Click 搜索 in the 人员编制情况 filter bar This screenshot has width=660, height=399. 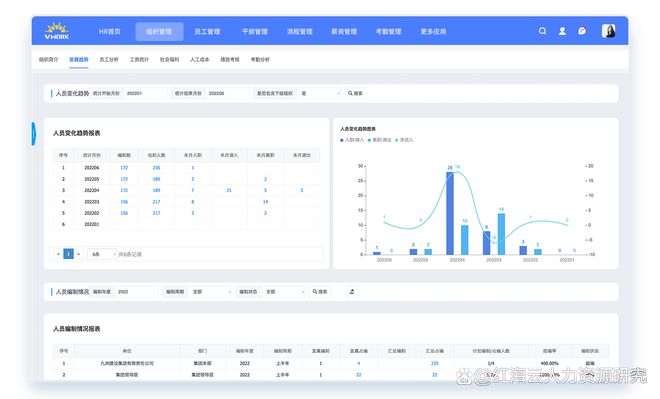click(x=320, y=291)
